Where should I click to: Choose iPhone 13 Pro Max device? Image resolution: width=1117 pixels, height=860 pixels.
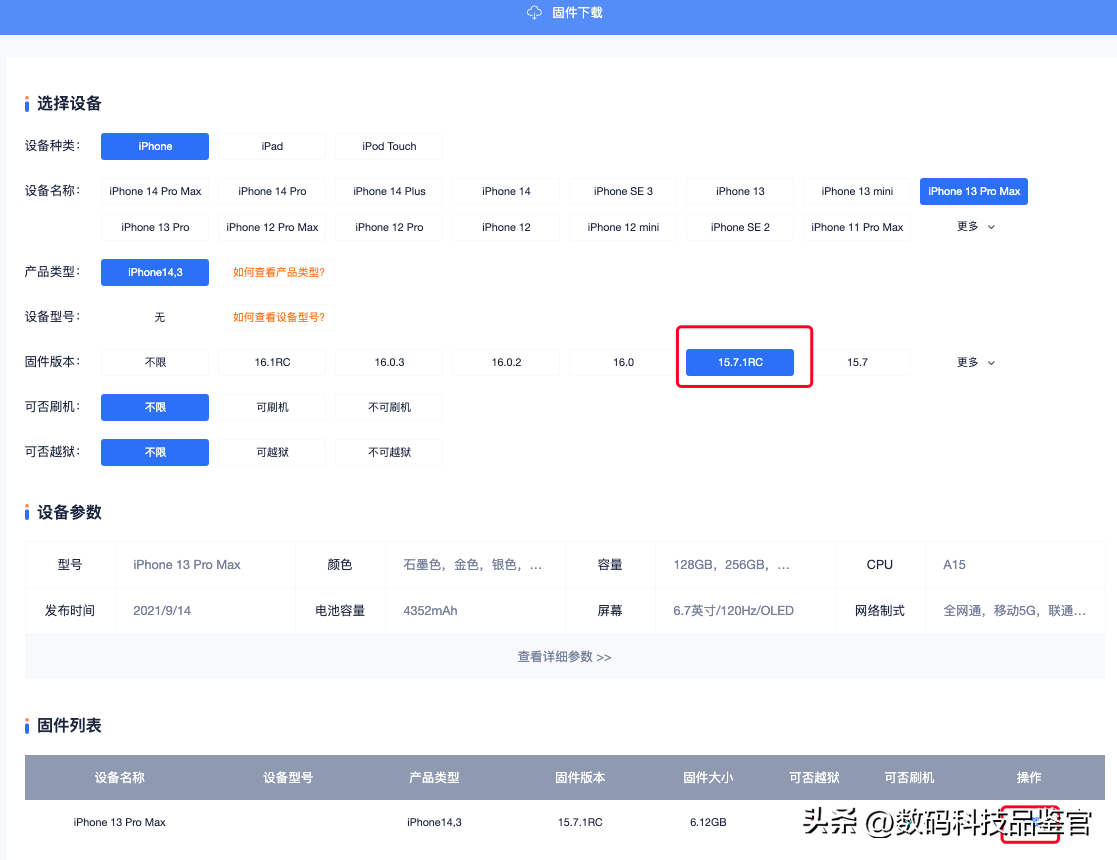tap(974, 191)
